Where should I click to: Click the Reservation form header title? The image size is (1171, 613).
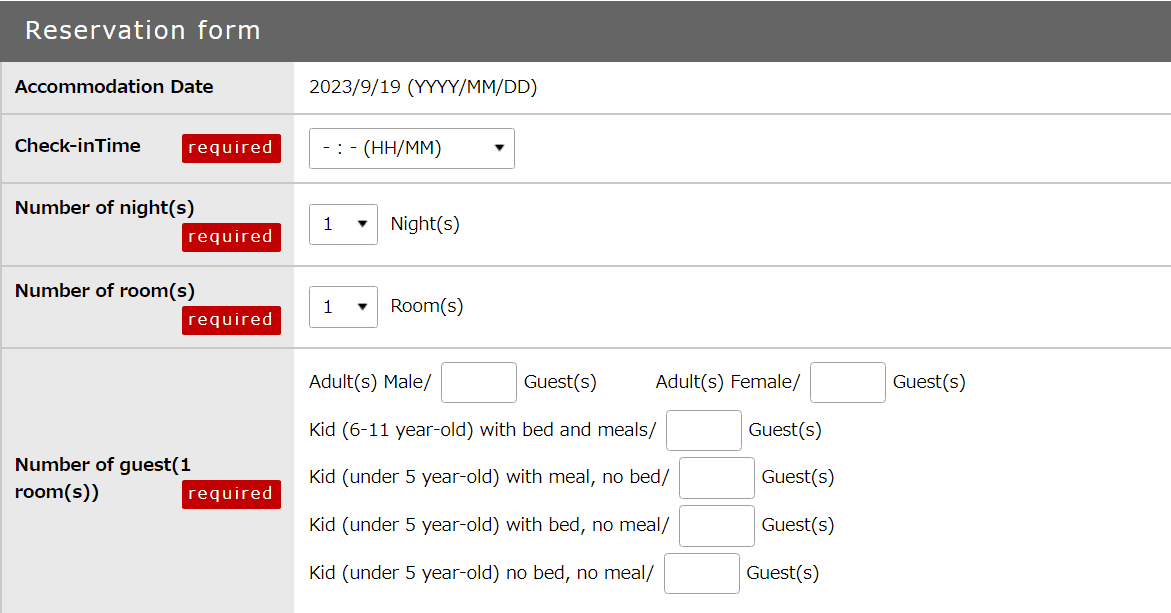(x=142, y=30)
